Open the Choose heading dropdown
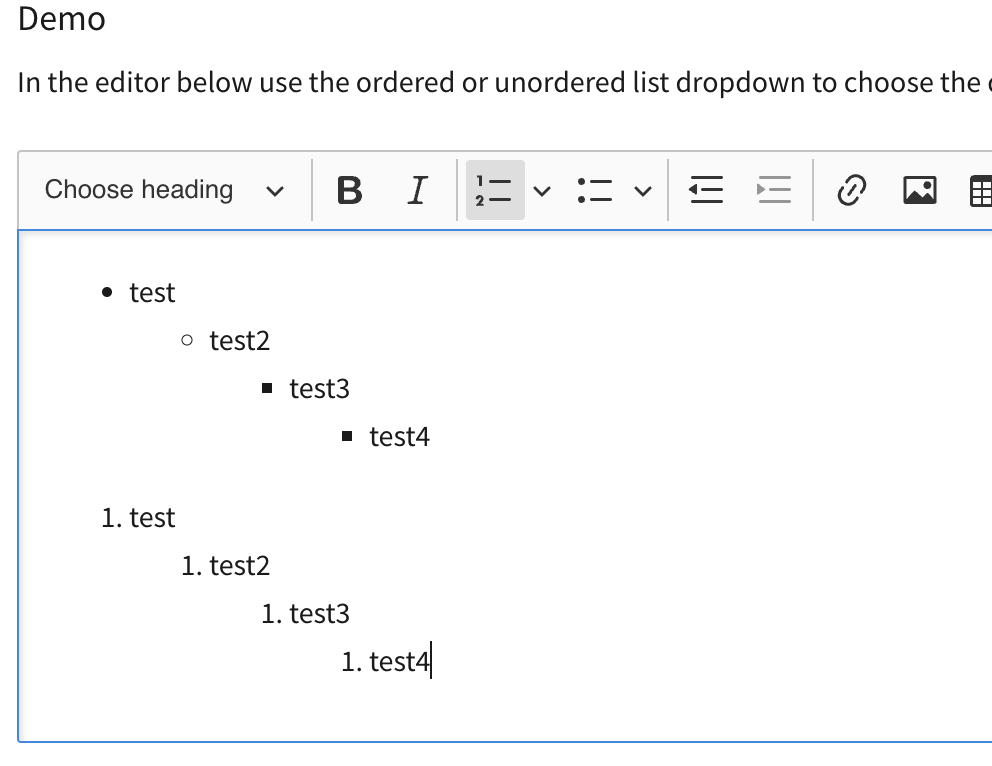Viewport: 992px width, 766px height. click(x=163, y=189)
